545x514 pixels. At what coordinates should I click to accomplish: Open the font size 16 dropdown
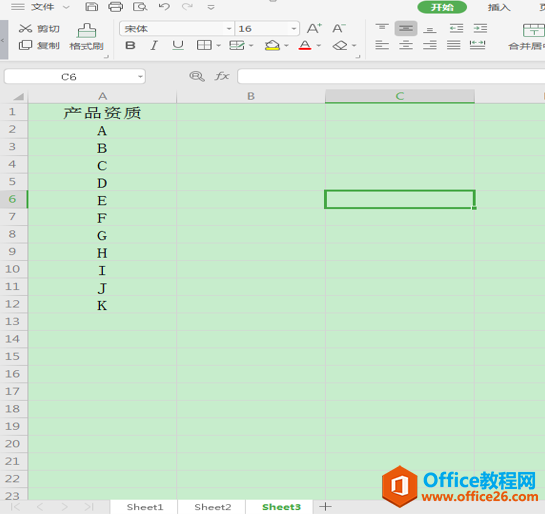[x=294, y=28]
